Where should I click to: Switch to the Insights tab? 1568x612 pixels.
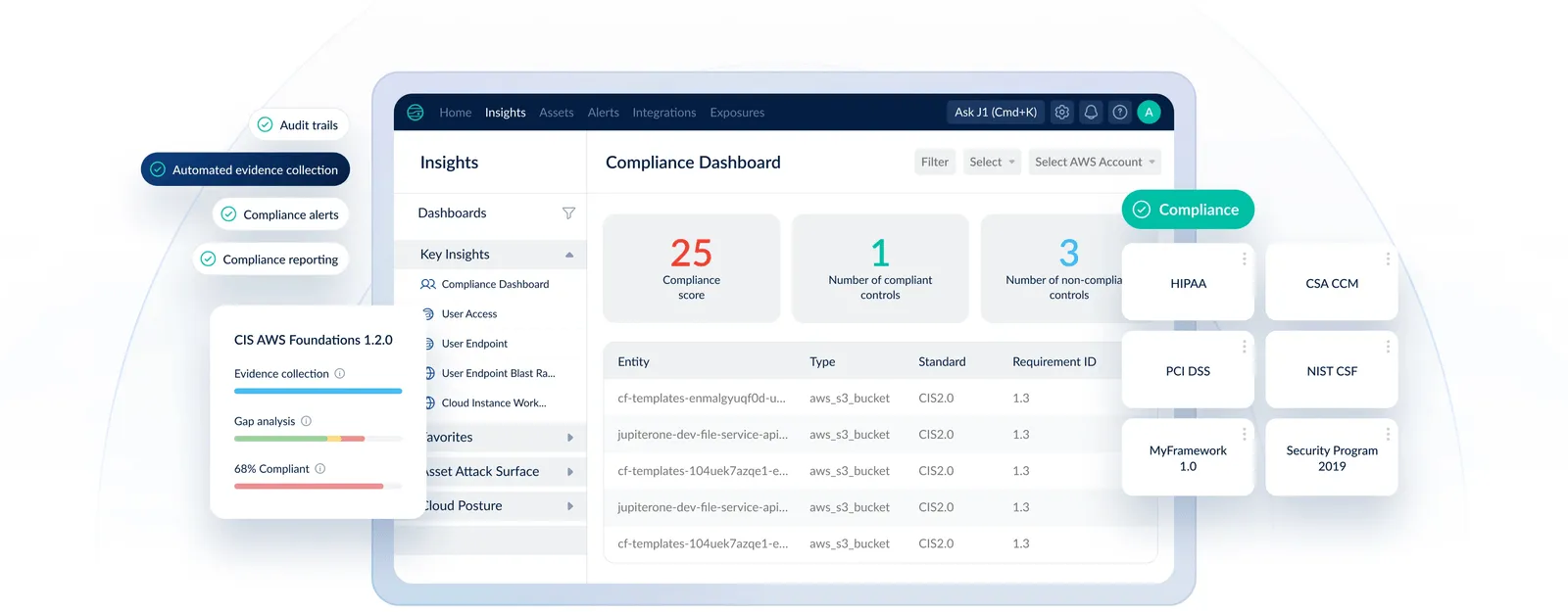[506, 113]
